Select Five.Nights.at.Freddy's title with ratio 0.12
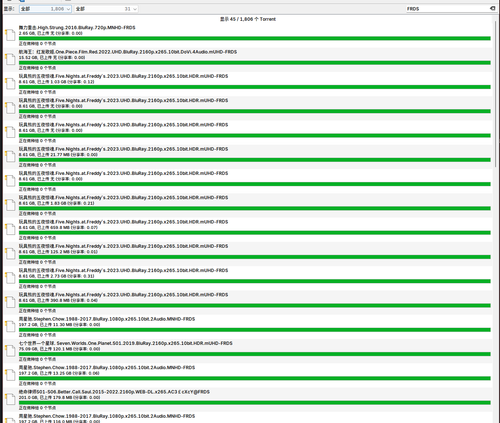 [x=123, y=76]
